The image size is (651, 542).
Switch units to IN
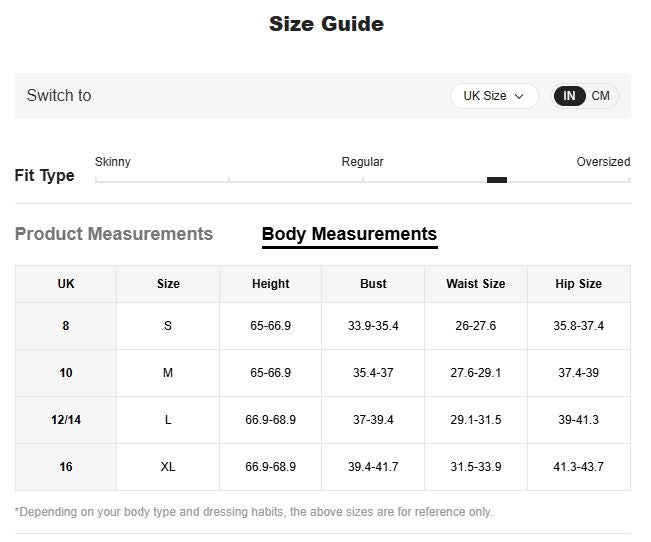pyautogui.click(x=570, y=96)
